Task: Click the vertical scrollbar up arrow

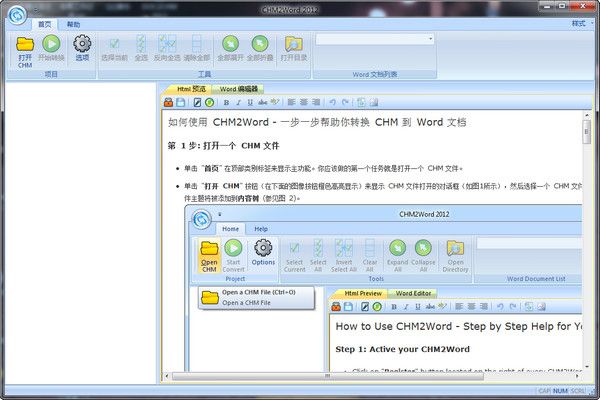Action: [x=586, y=114]
